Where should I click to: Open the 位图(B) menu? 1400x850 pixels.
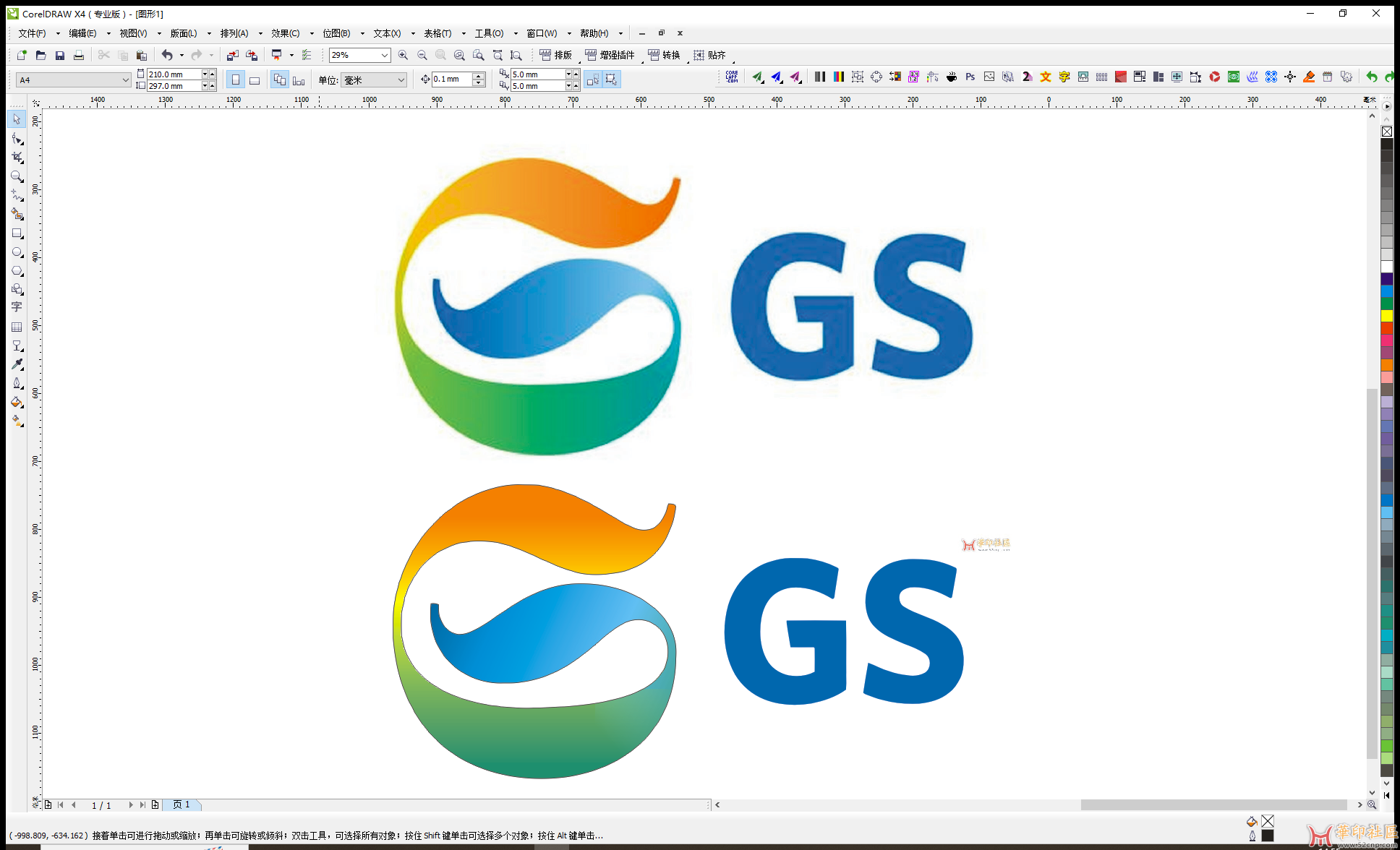pyautogui.click(x=336, y=33)
